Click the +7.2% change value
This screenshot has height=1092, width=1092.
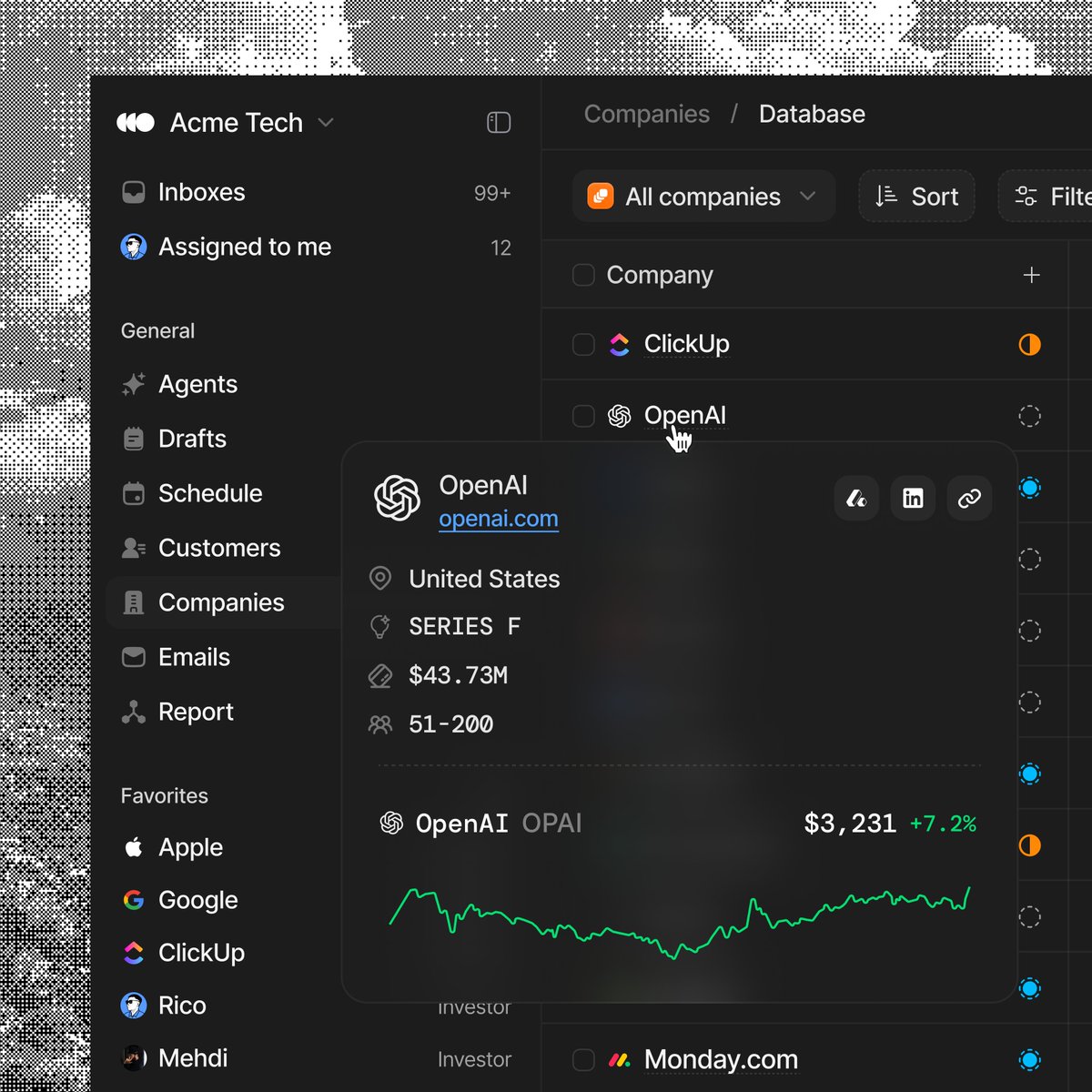943,824
